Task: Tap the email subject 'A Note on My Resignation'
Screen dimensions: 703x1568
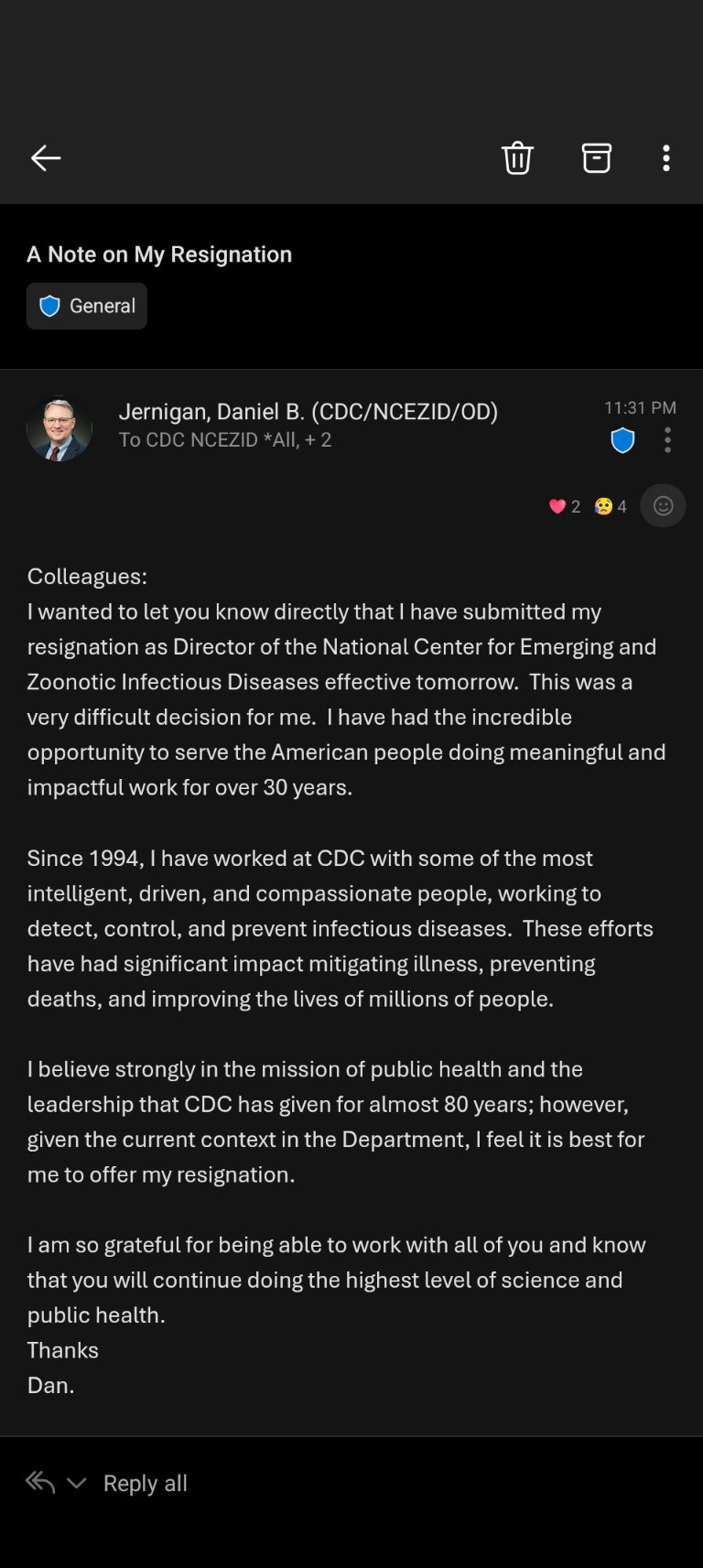Action: (159, 254)
